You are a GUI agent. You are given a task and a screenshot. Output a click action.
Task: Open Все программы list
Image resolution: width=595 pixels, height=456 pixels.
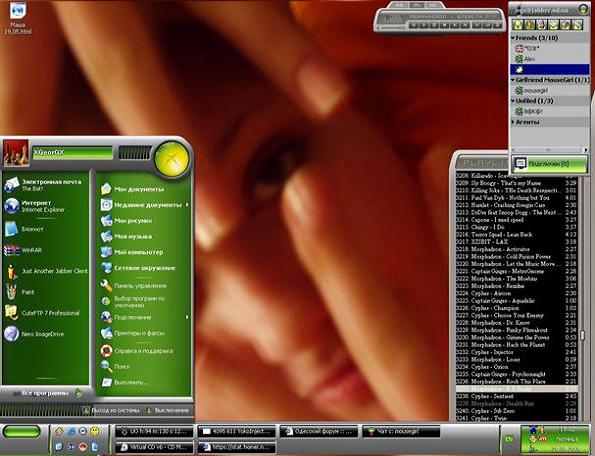coord(47,393)
